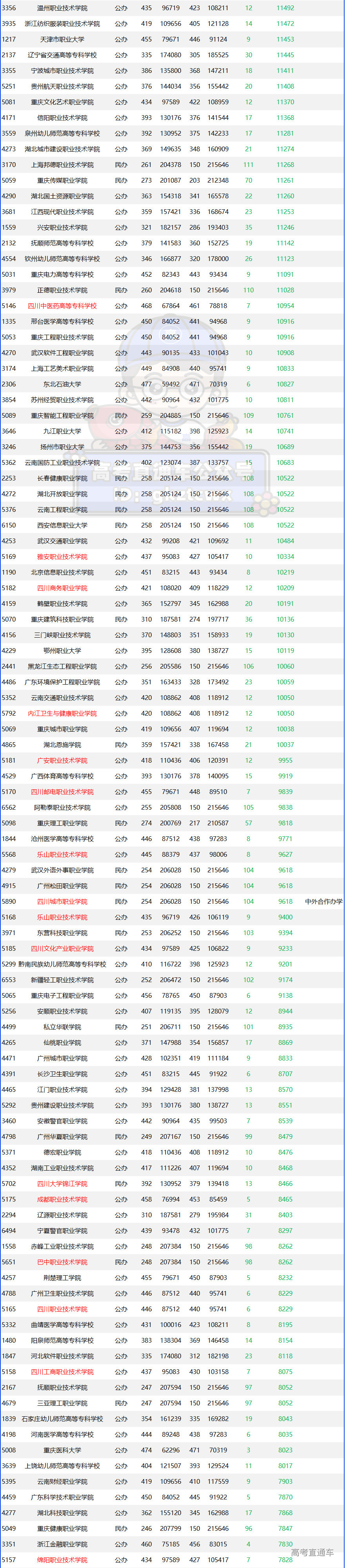The image size is (345, 1568).
Task: Select 黔南民族幼儿师范高等专科学校
Action: [62, 965]
